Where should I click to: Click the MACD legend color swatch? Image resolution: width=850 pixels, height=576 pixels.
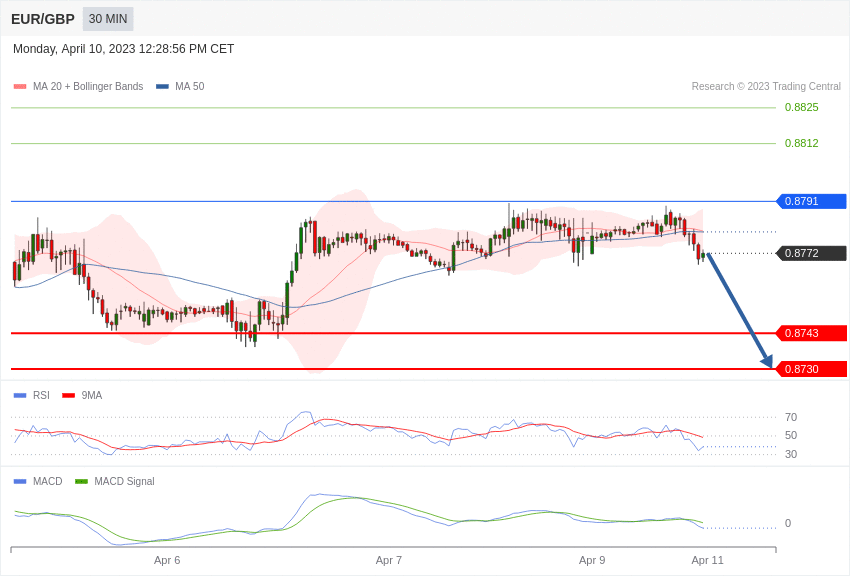pos(20,481)
